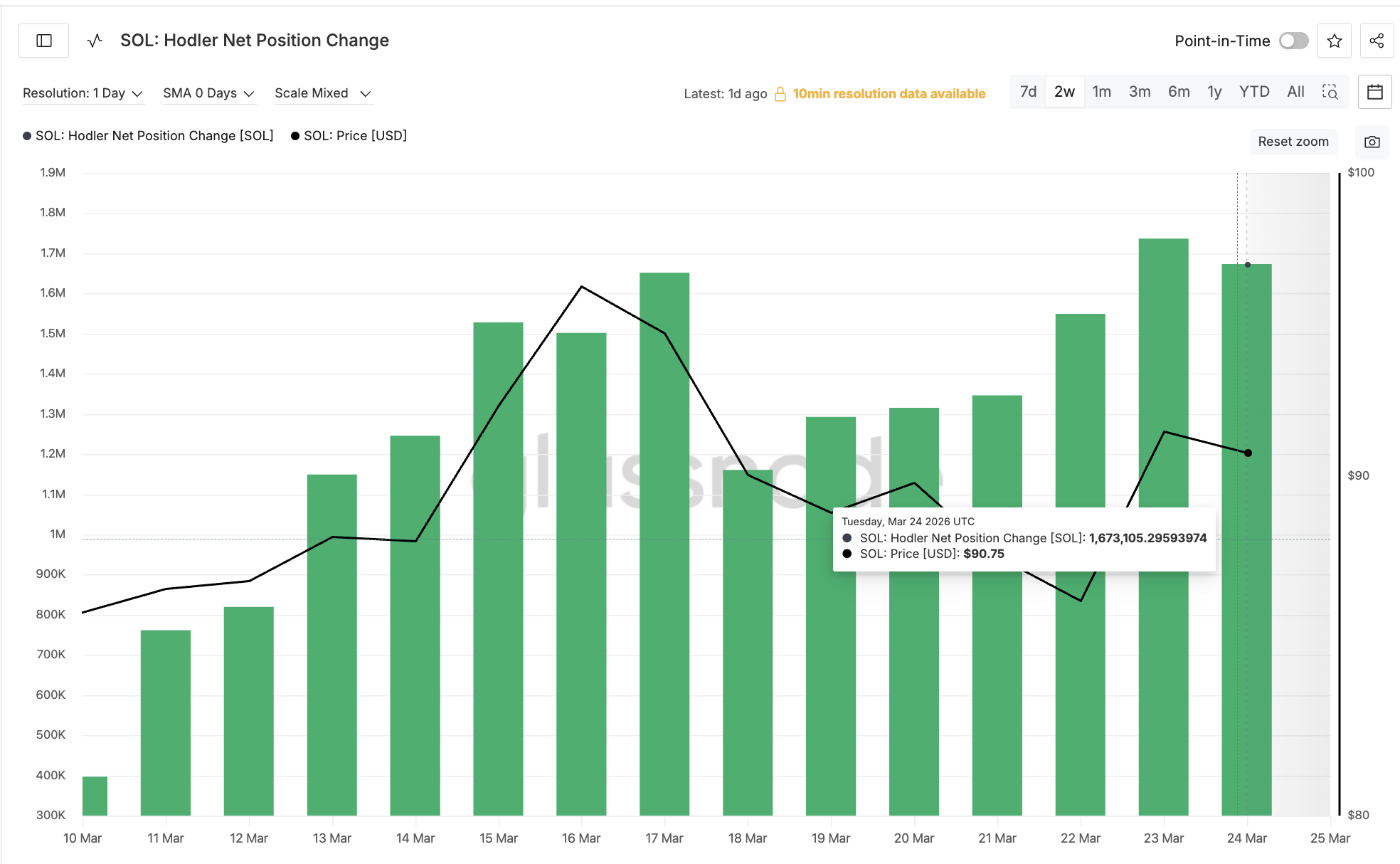Hide the SOL Price legend series
This screenshot has width=1400, height=864.
click(x=349, y=135)
